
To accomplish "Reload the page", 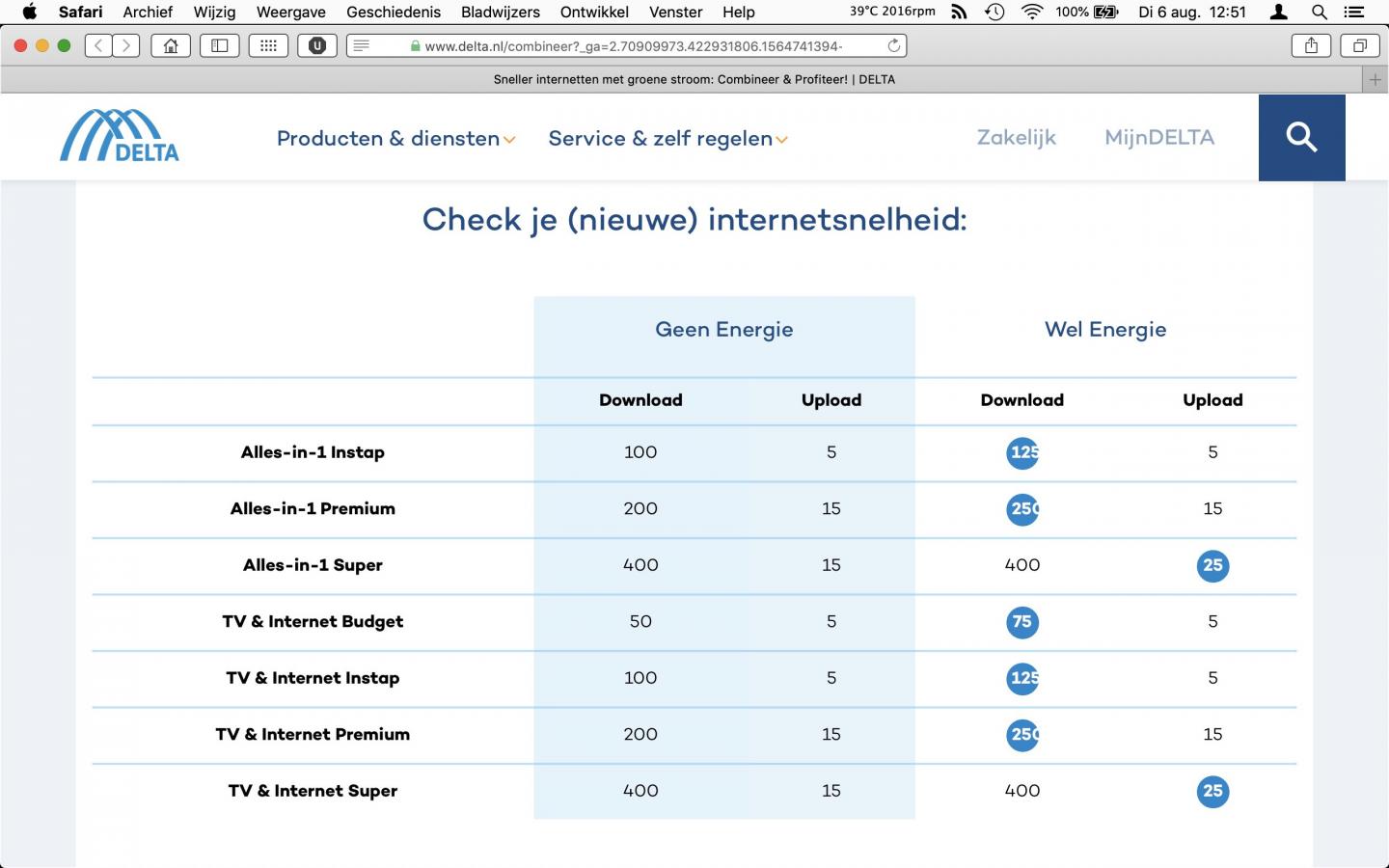I will click(x=894, y=45).
